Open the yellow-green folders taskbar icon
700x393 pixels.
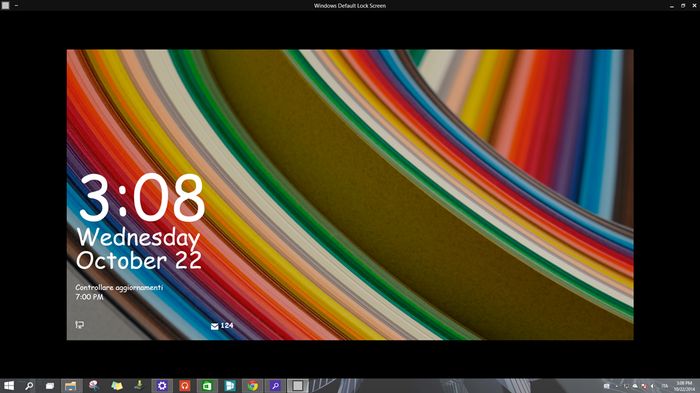tap(117, 386)
